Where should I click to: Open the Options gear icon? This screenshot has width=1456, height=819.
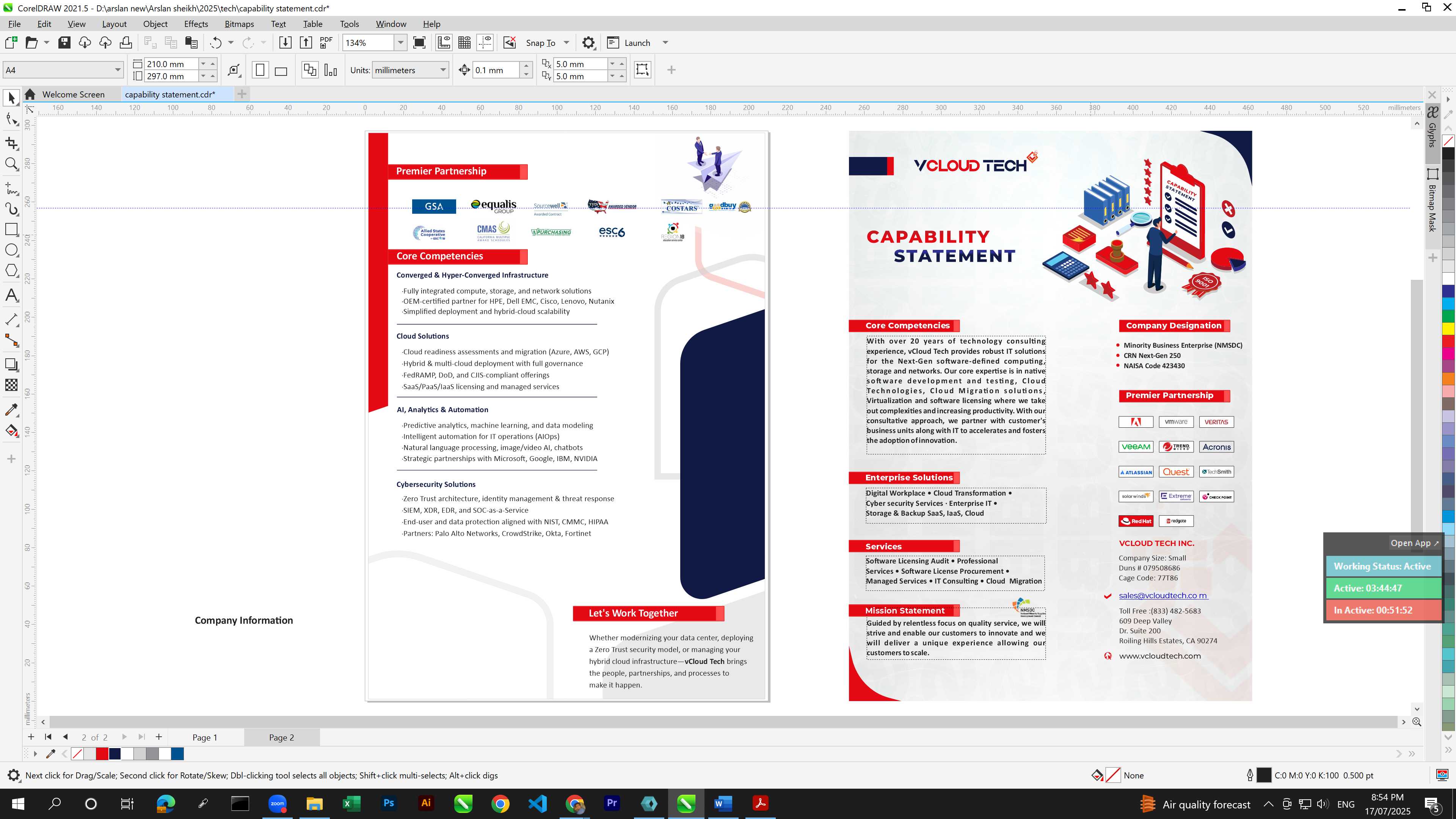[588, 42]
